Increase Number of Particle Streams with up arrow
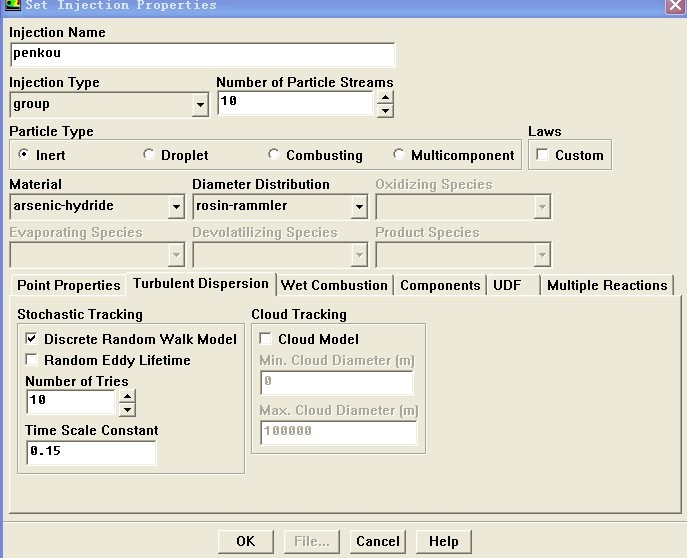 tap(385, 97)
